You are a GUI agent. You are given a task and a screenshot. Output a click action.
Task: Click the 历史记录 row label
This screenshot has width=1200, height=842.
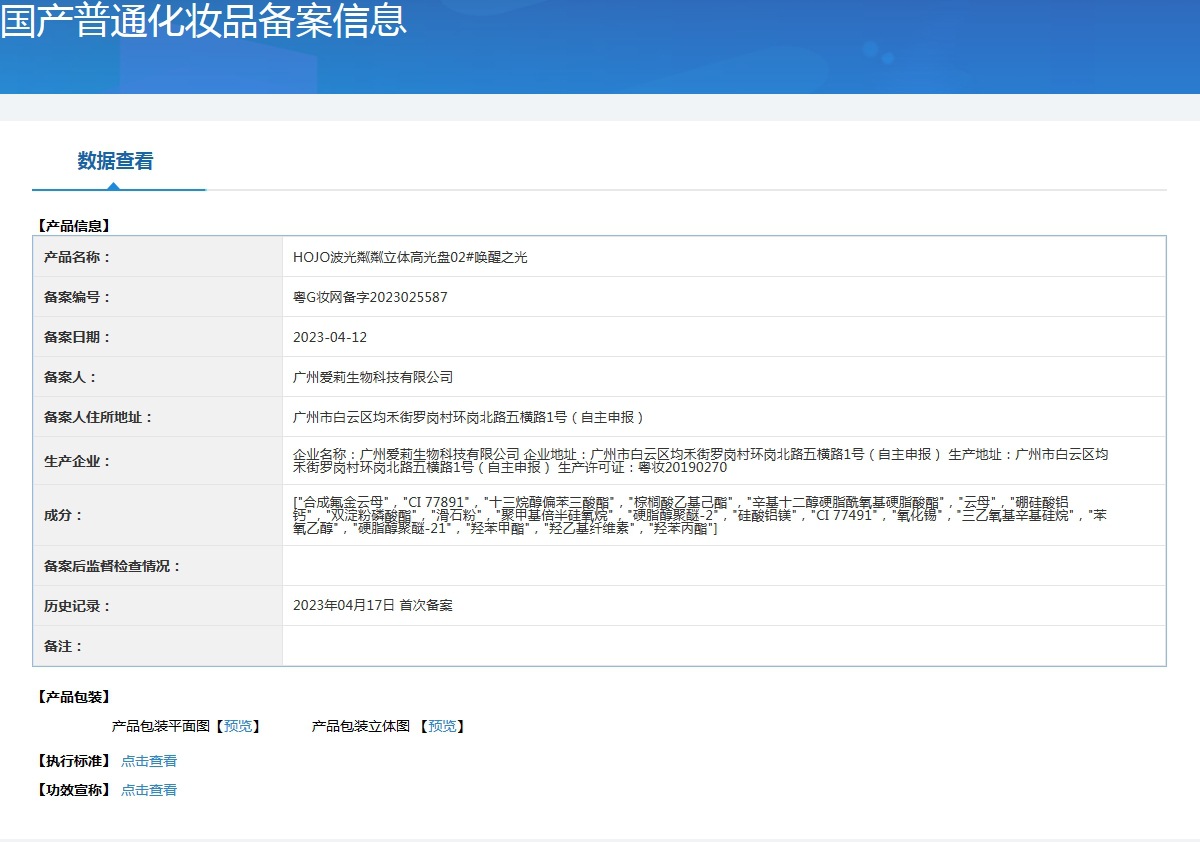coord(77,606)
